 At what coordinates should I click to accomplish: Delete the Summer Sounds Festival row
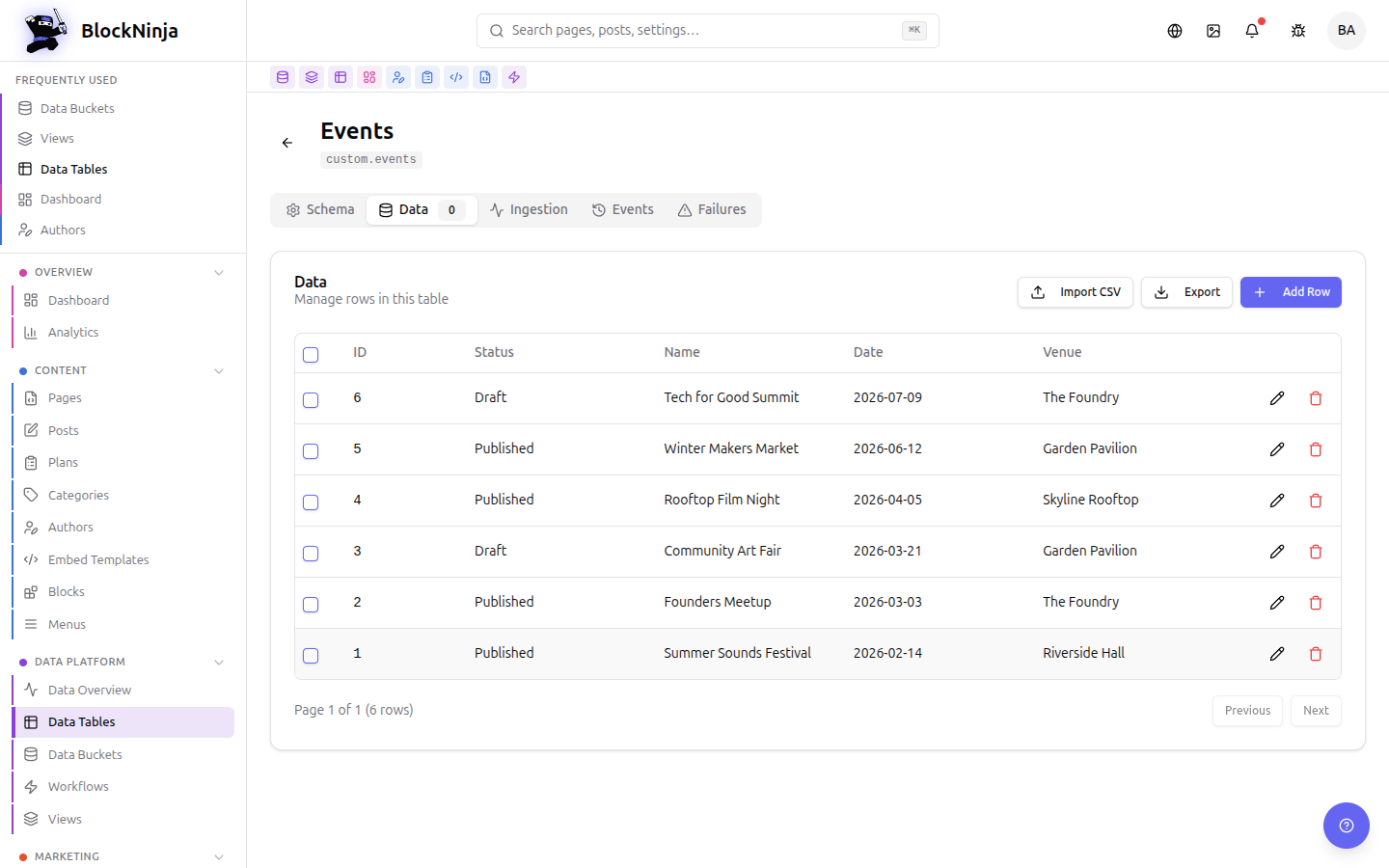1316,654
